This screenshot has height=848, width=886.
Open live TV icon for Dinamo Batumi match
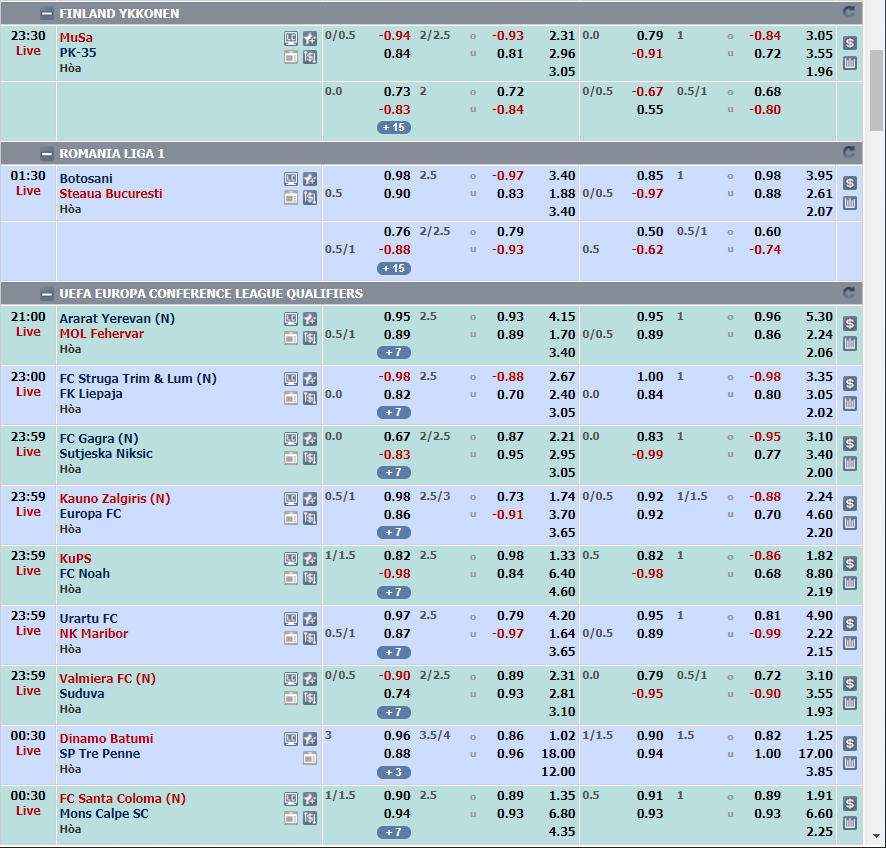click(x=310, y=758)
